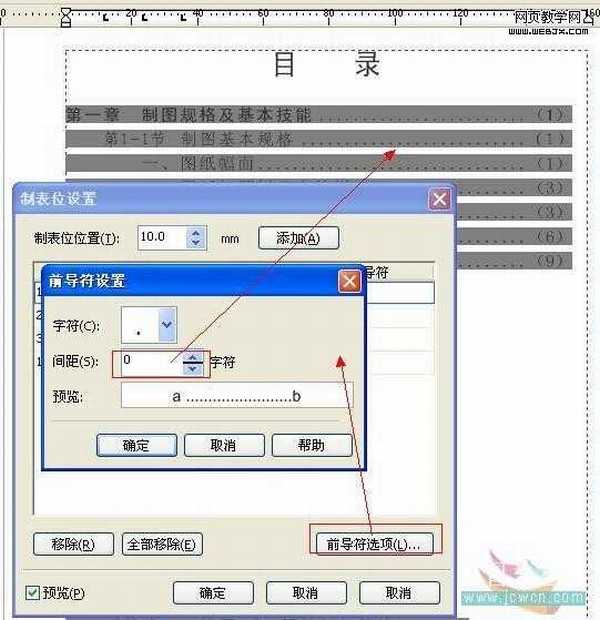The height and width of the screenshot is (620, 600).
Task: Click the 间距 spinner arrows
Action: (194, 361)
